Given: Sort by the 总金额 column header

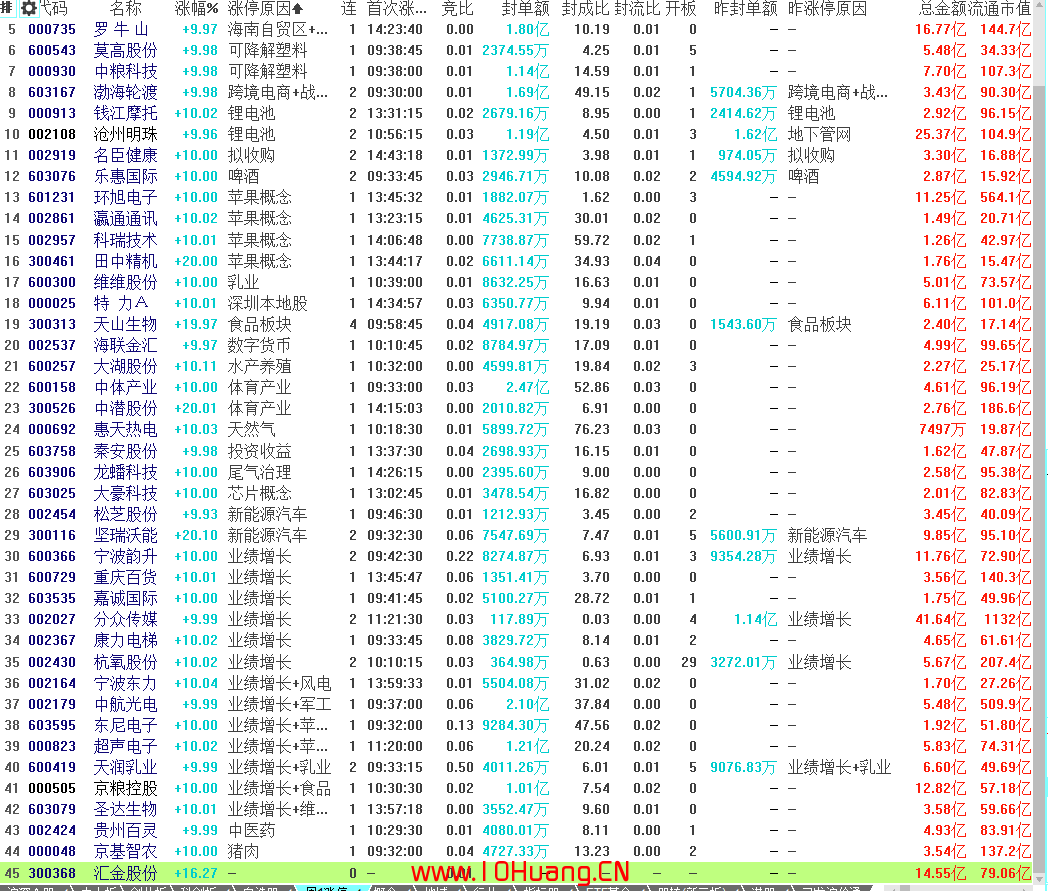Looking at the screenshot, I should point(942,9).
